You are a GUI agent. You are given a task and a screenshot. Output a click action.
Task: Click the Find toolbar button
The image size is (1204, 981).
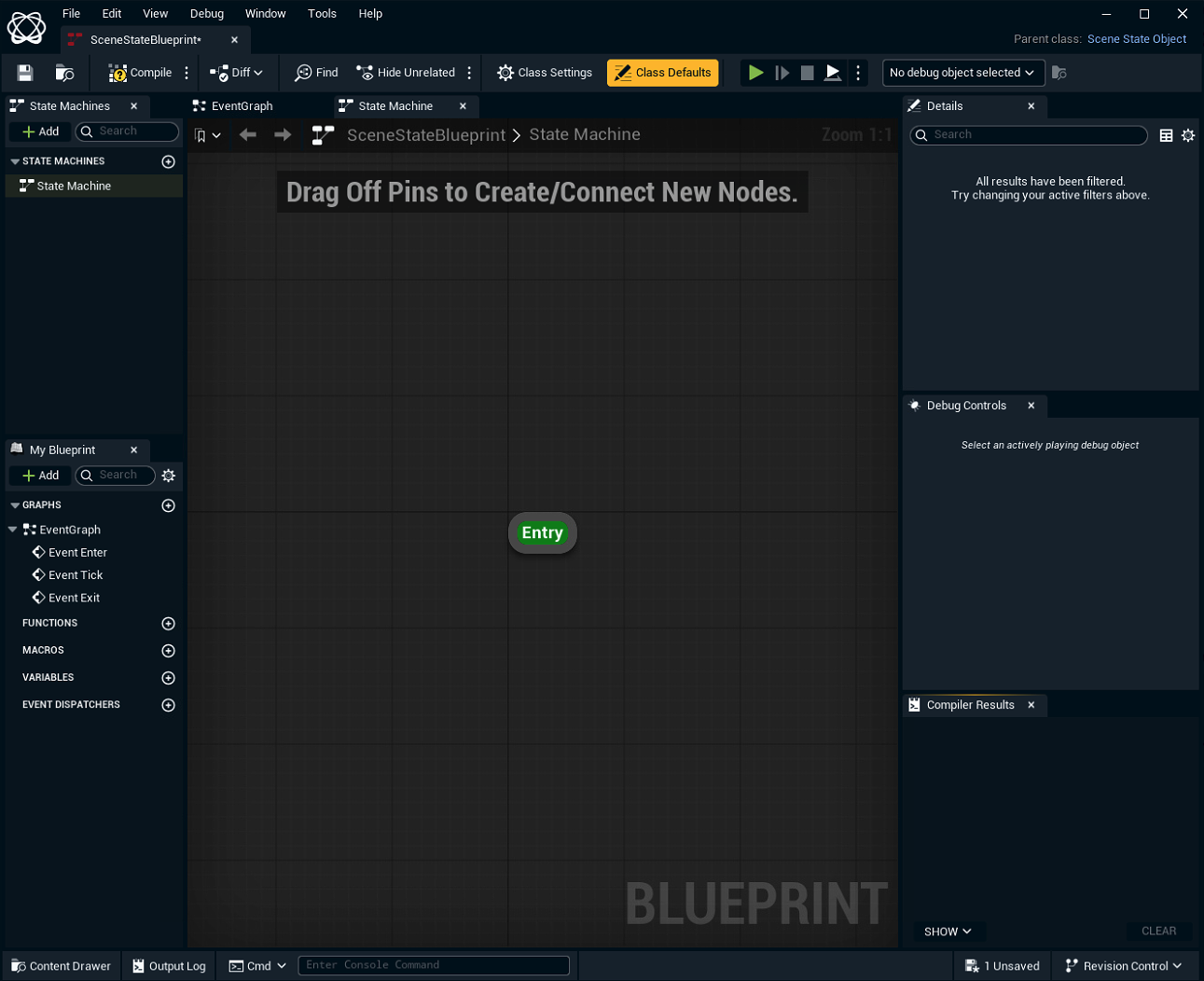(x=316, y=73)
